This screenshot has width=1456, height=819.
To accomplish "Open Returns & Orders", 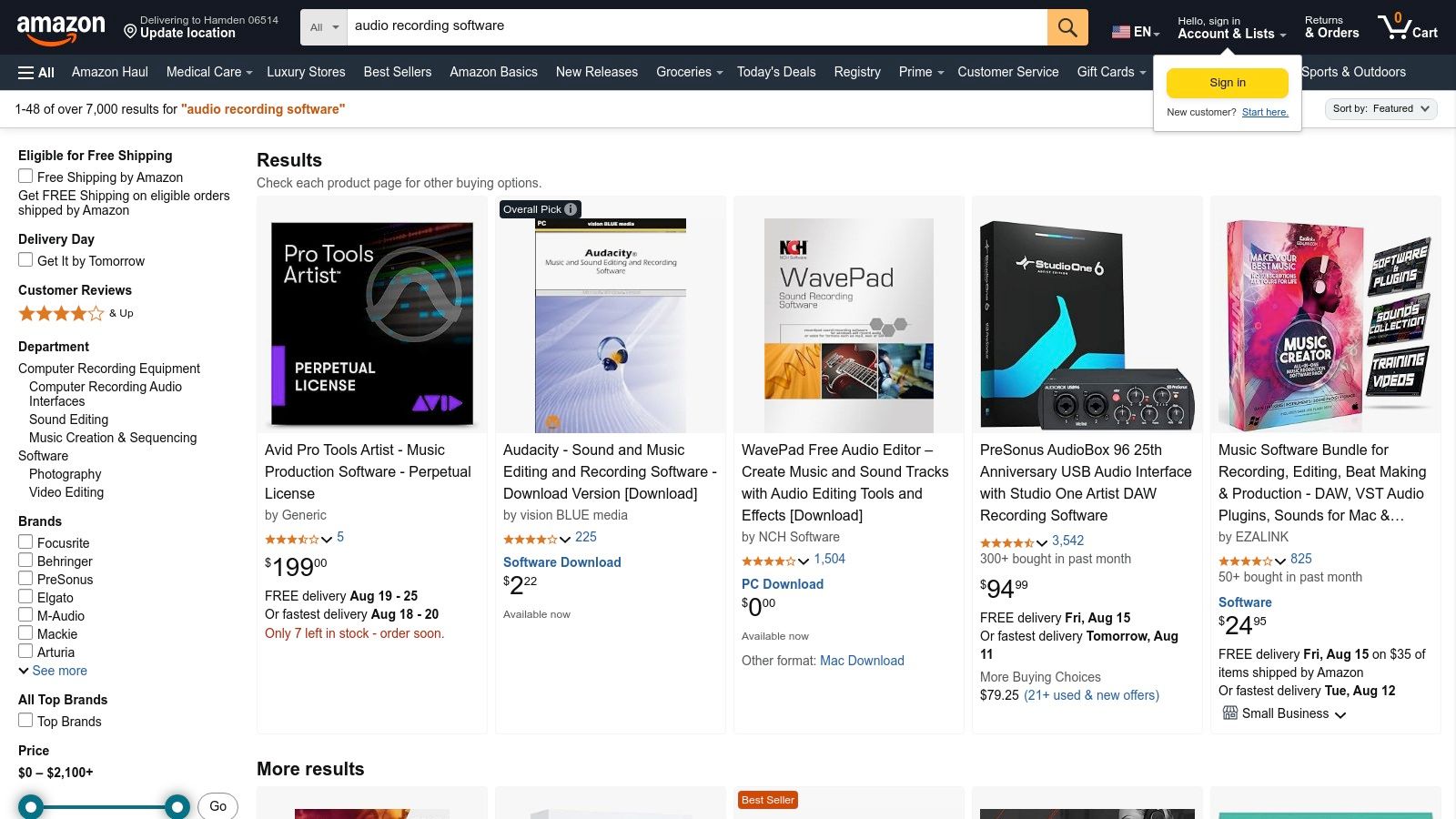I will pyautogui.click(x=1332, y=27).
